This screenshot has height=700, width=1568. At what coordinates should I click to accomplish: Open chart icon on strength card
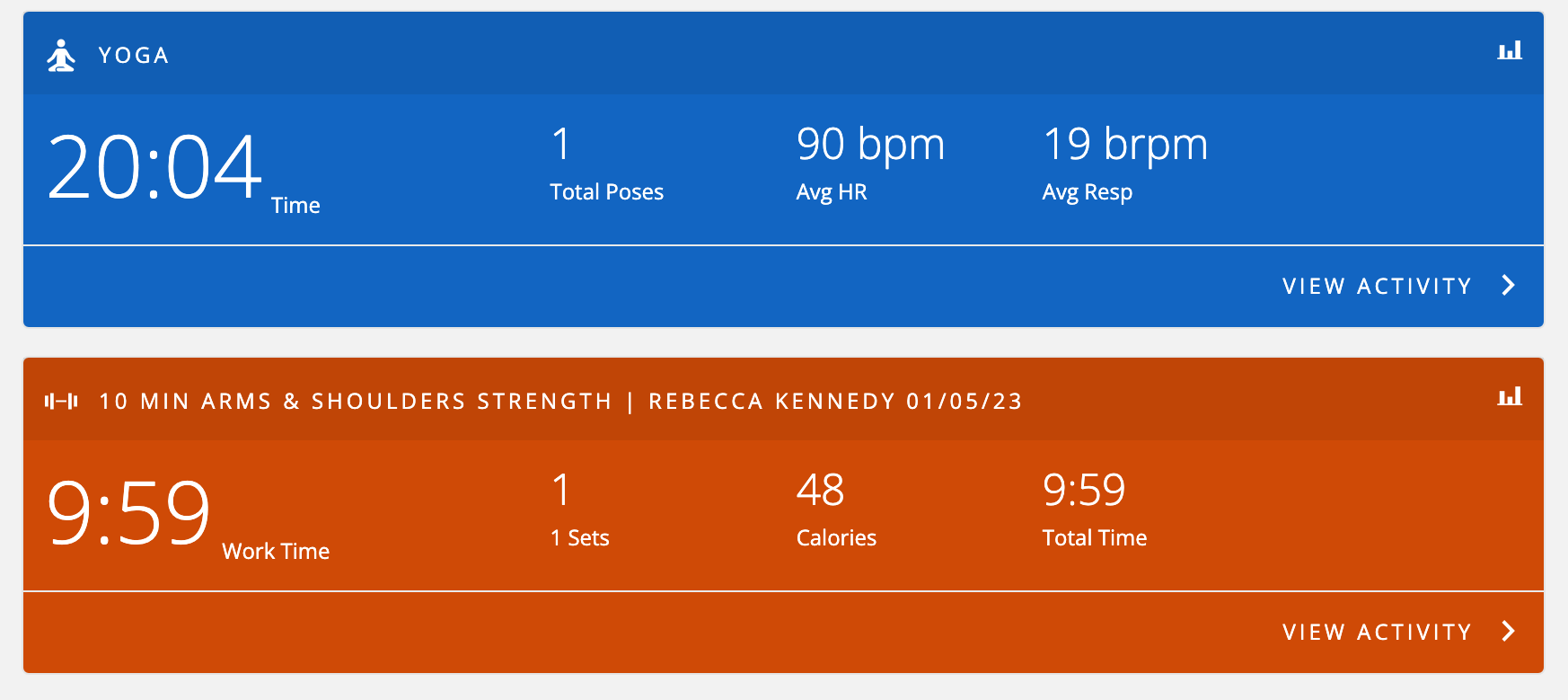click(1510, 396)
